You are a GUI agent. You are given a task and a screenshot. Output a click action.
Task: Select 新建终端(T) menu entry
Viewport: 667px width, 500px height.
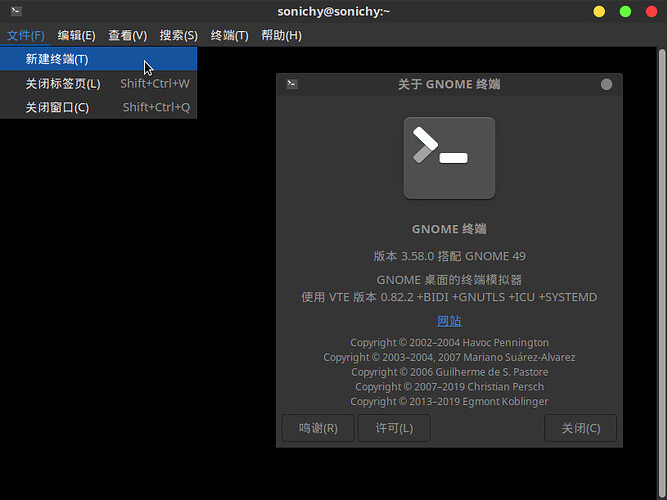click(x=98, y=59)
